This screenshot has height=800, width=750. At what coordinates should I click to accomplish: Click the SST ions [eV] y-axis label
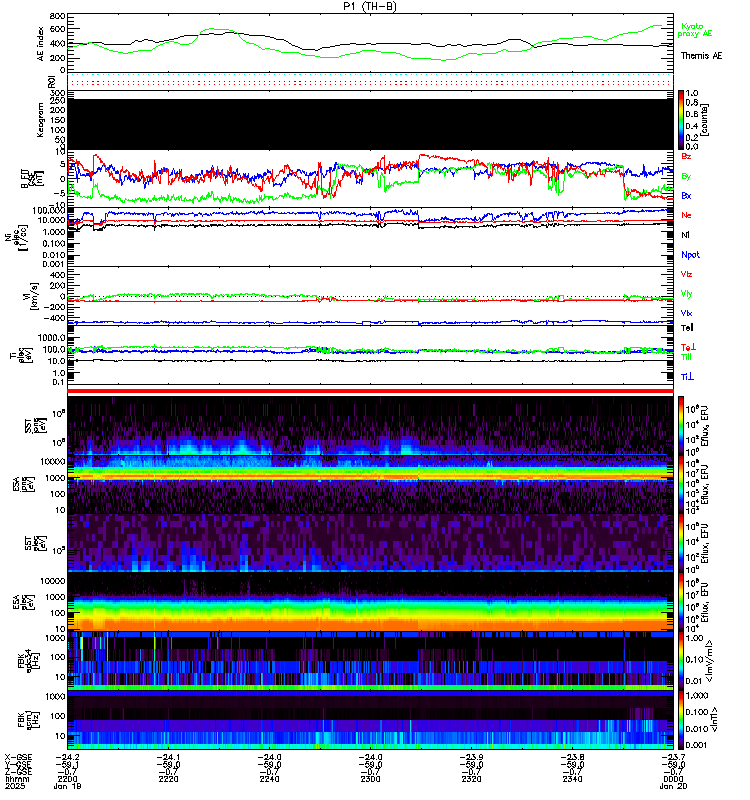[35, 426]
